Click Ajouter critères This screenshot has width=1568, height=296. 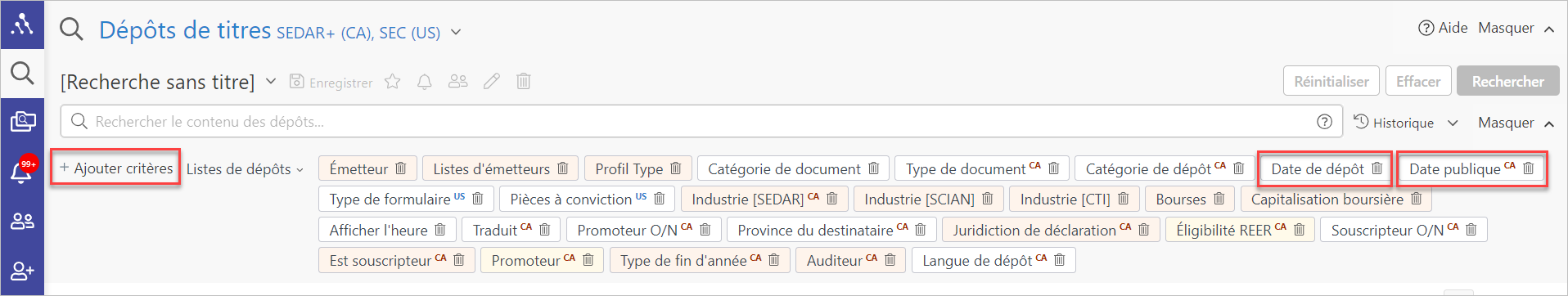(x=116, y=168)
